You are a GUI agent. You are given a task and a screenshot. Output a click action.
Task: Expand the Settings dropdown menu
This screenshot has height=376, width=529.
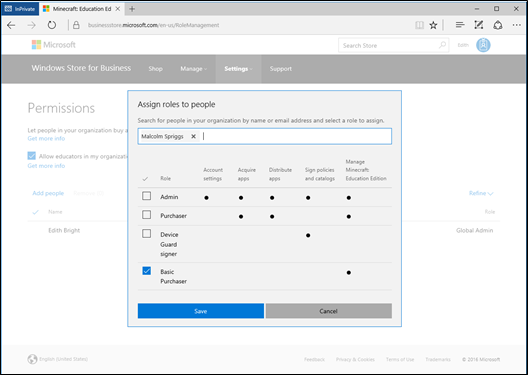point(238,69)
